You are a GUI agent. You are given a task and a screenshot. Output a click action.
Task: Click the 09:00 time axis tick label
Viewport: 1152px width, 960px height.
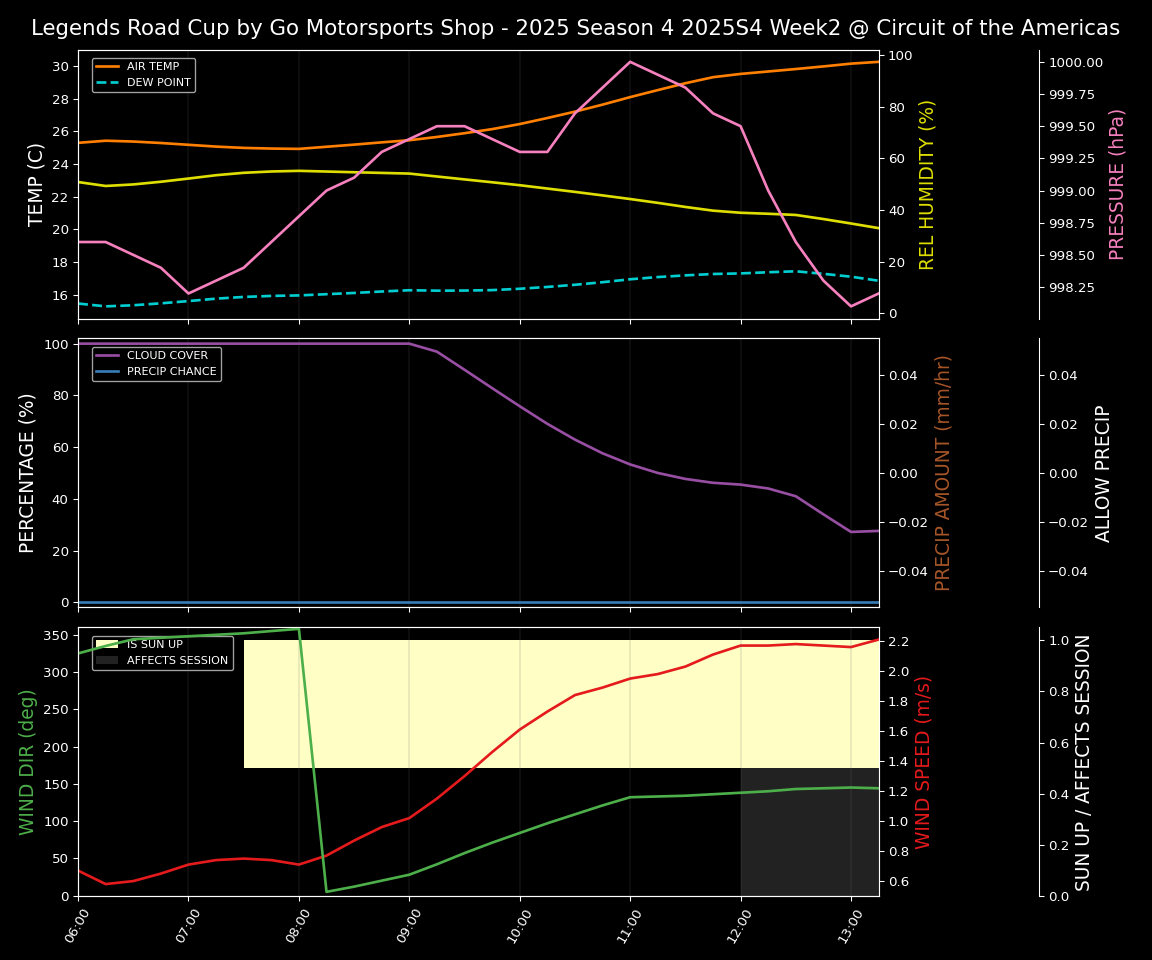tap(403, 926)
